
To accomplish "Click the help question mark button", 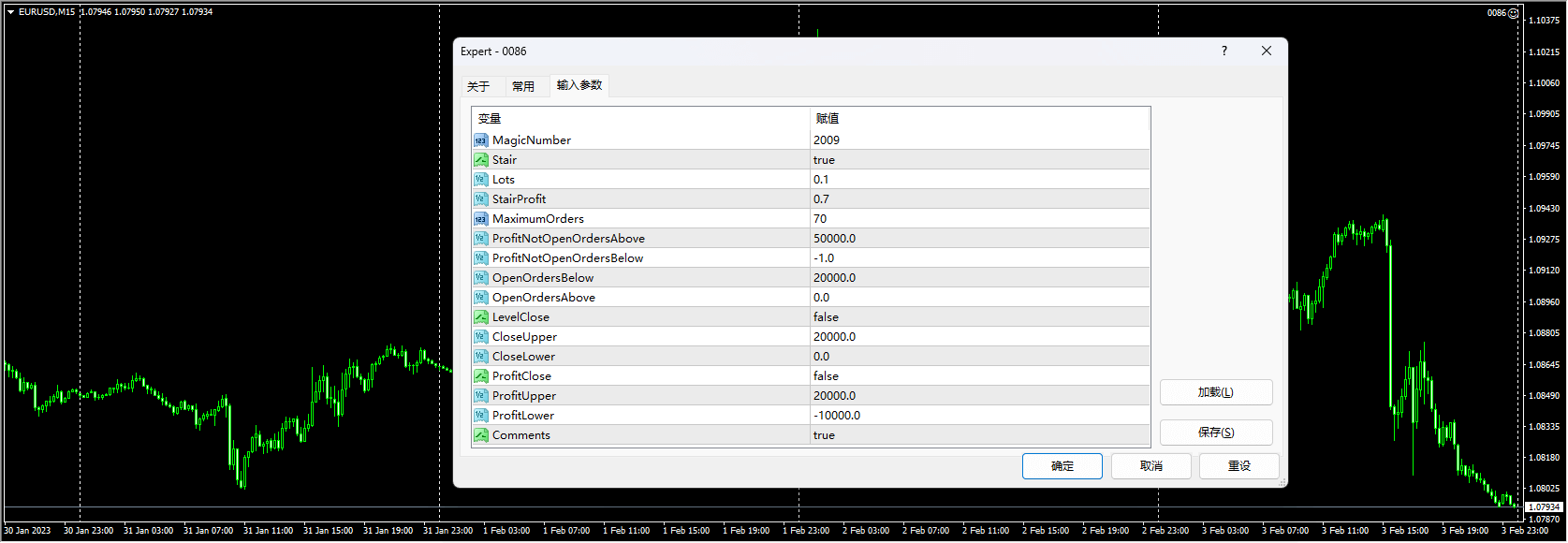I will [x=1224, y=51].
